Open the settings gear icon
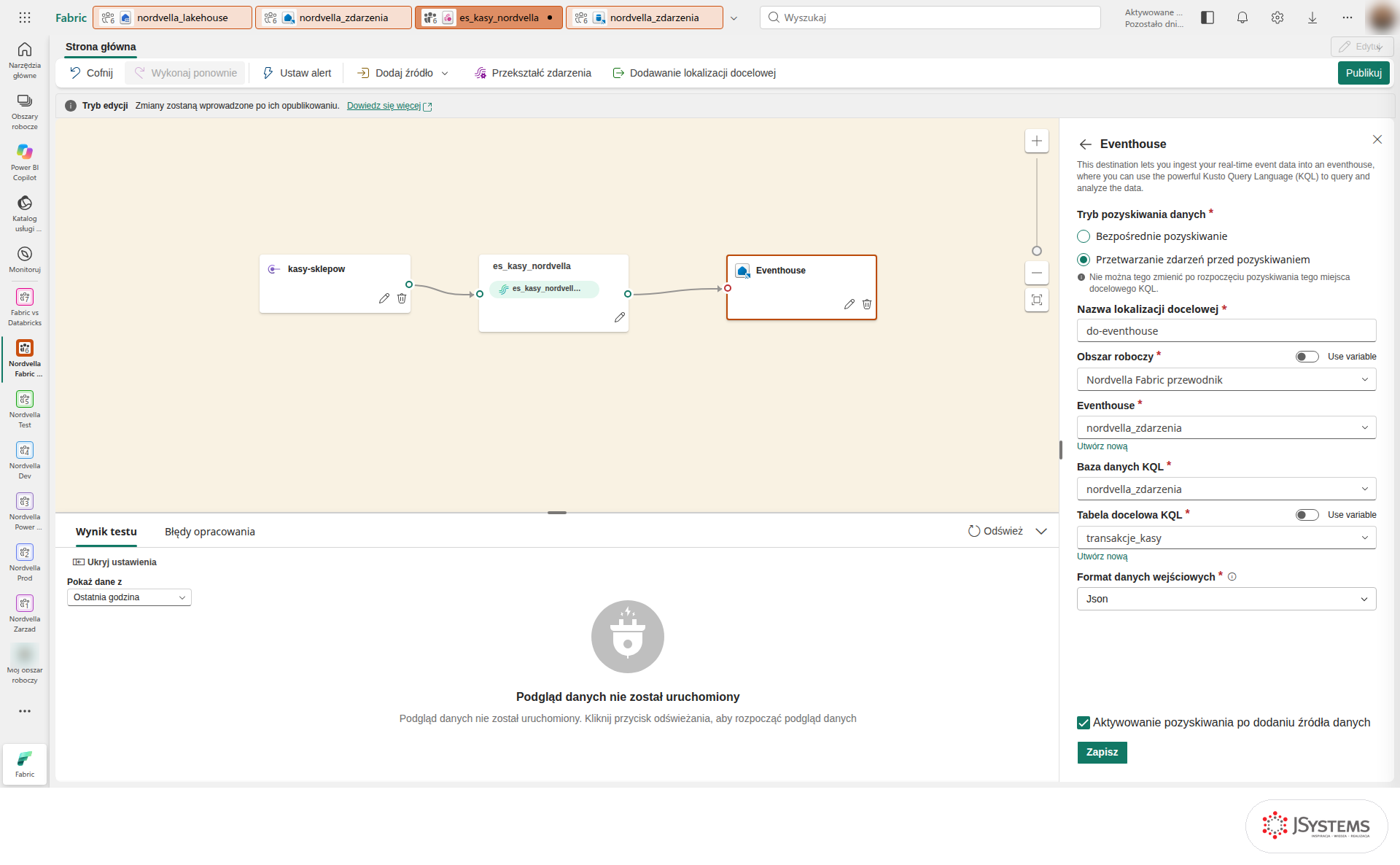Viewport: 1400px width, 865px height. pyautogui.click(x=1277, y=18)
